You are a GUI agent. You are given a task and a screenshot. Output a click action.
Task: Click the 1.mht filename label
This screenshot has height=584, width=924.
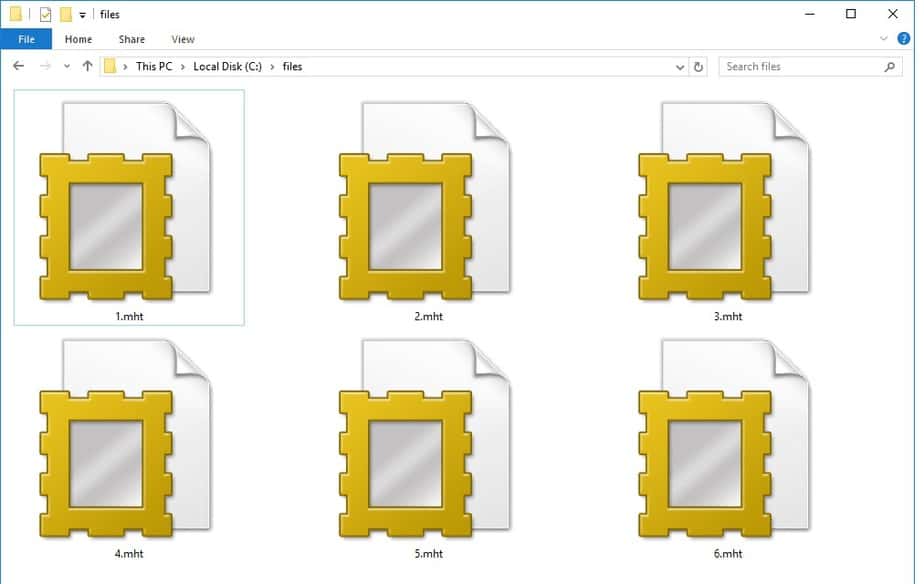tap(129, 316)
